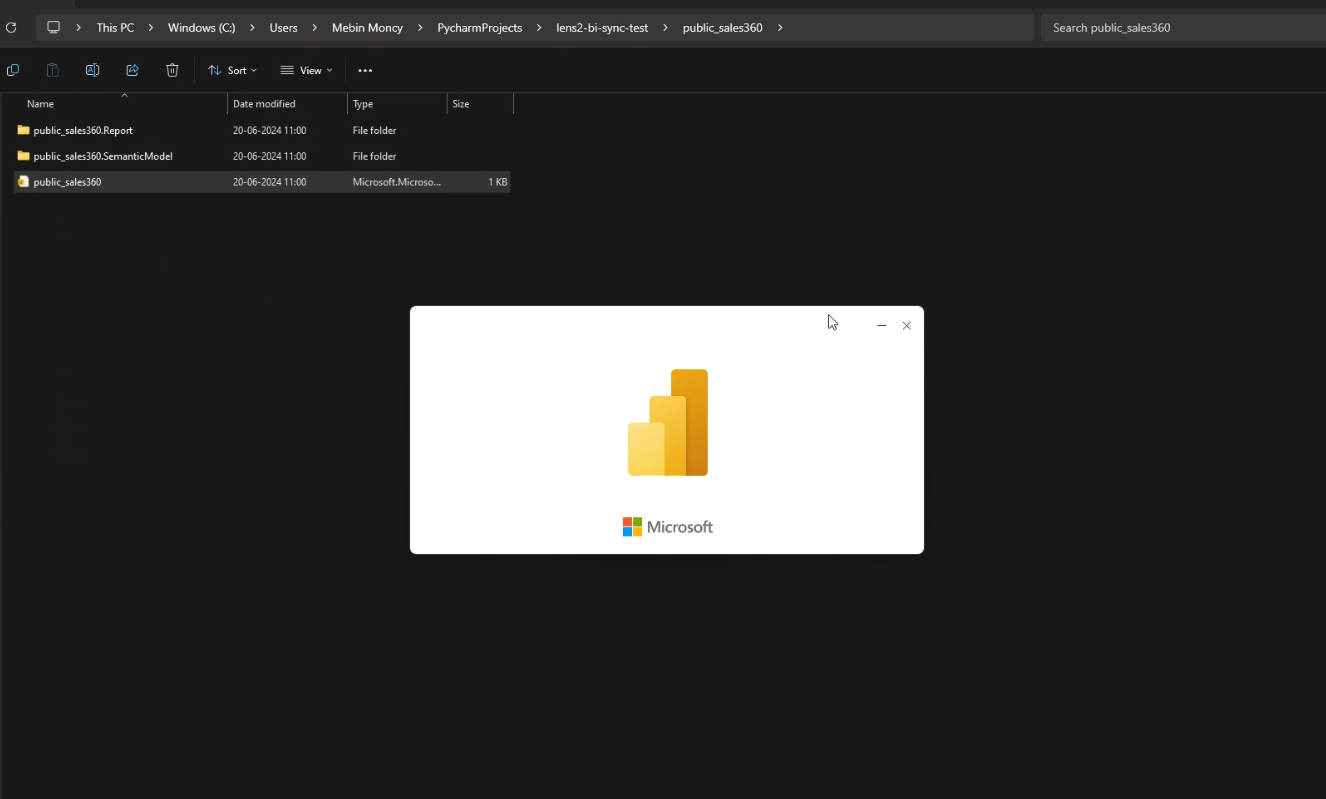Click the Search public_sales360 field
The height and width of the screenshot is (799, 1326).
pyautogui.click(x=1183, y=28)
